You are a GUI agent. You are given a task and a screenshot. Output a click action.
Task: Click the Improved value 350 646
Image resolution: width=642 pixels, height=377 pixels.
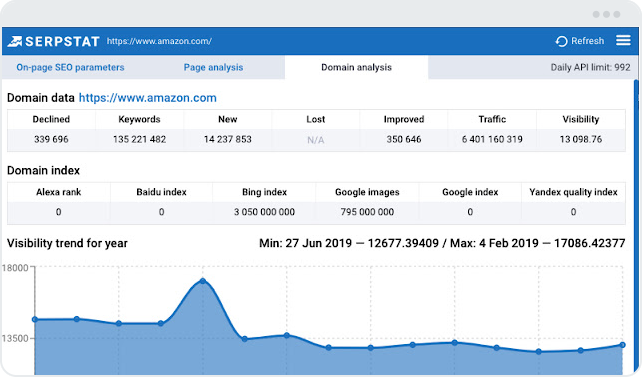point(404,140)
